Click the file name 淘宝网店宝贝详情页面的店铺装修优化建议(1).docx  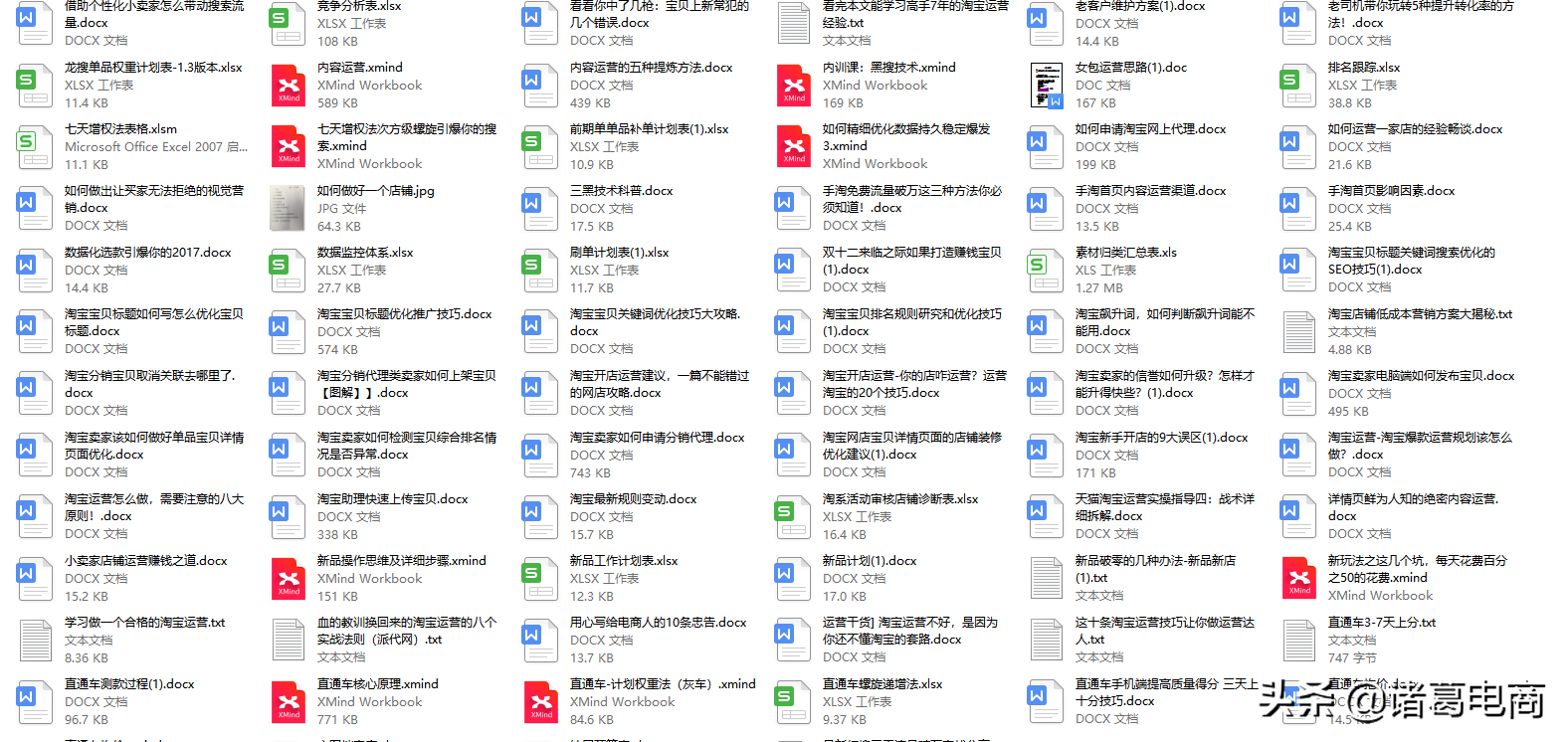coord(912,446)
